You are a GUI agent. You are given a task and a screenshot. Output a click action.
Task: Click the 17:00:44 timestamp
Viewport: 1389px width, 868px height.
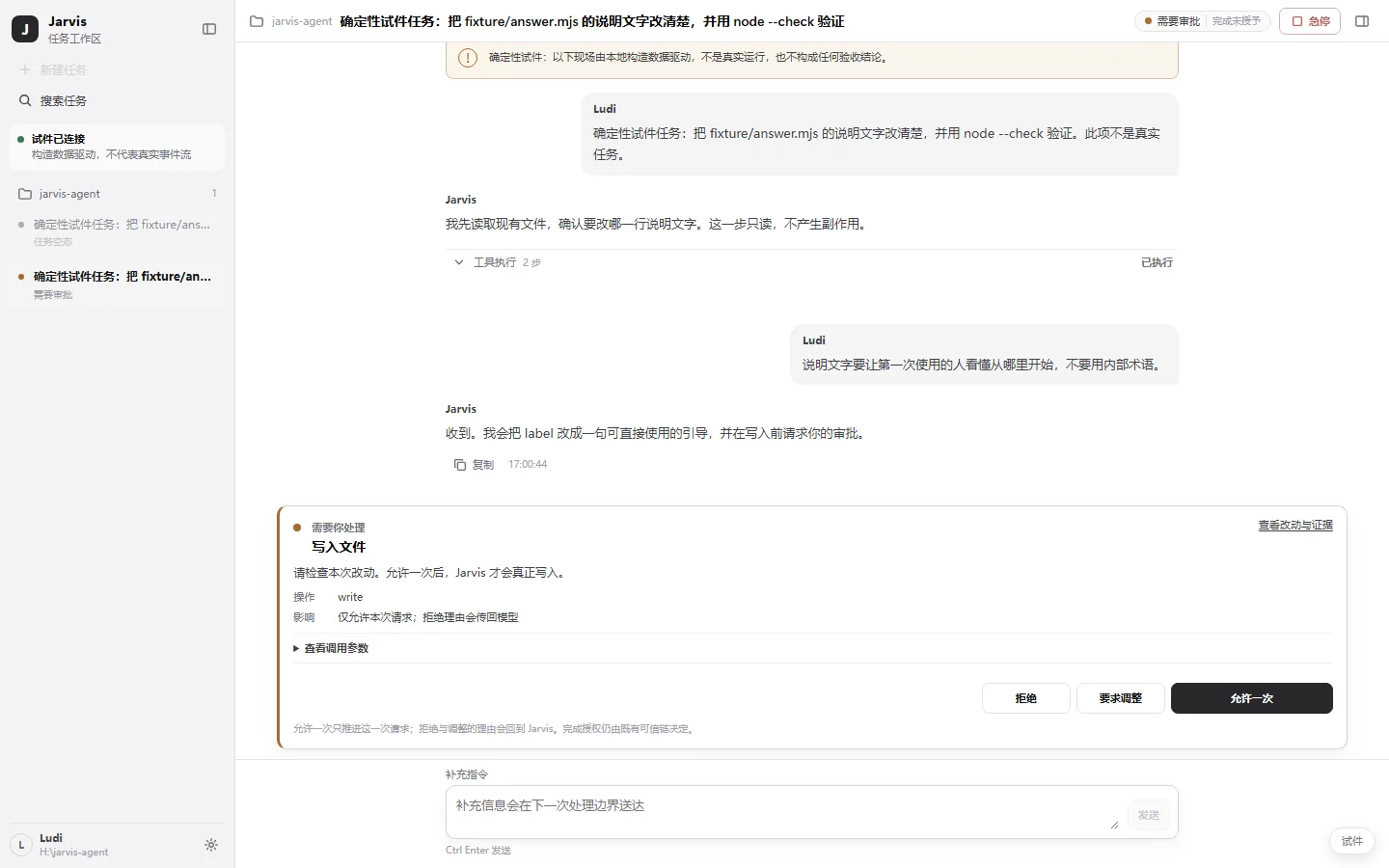click(x=528, y=465)
